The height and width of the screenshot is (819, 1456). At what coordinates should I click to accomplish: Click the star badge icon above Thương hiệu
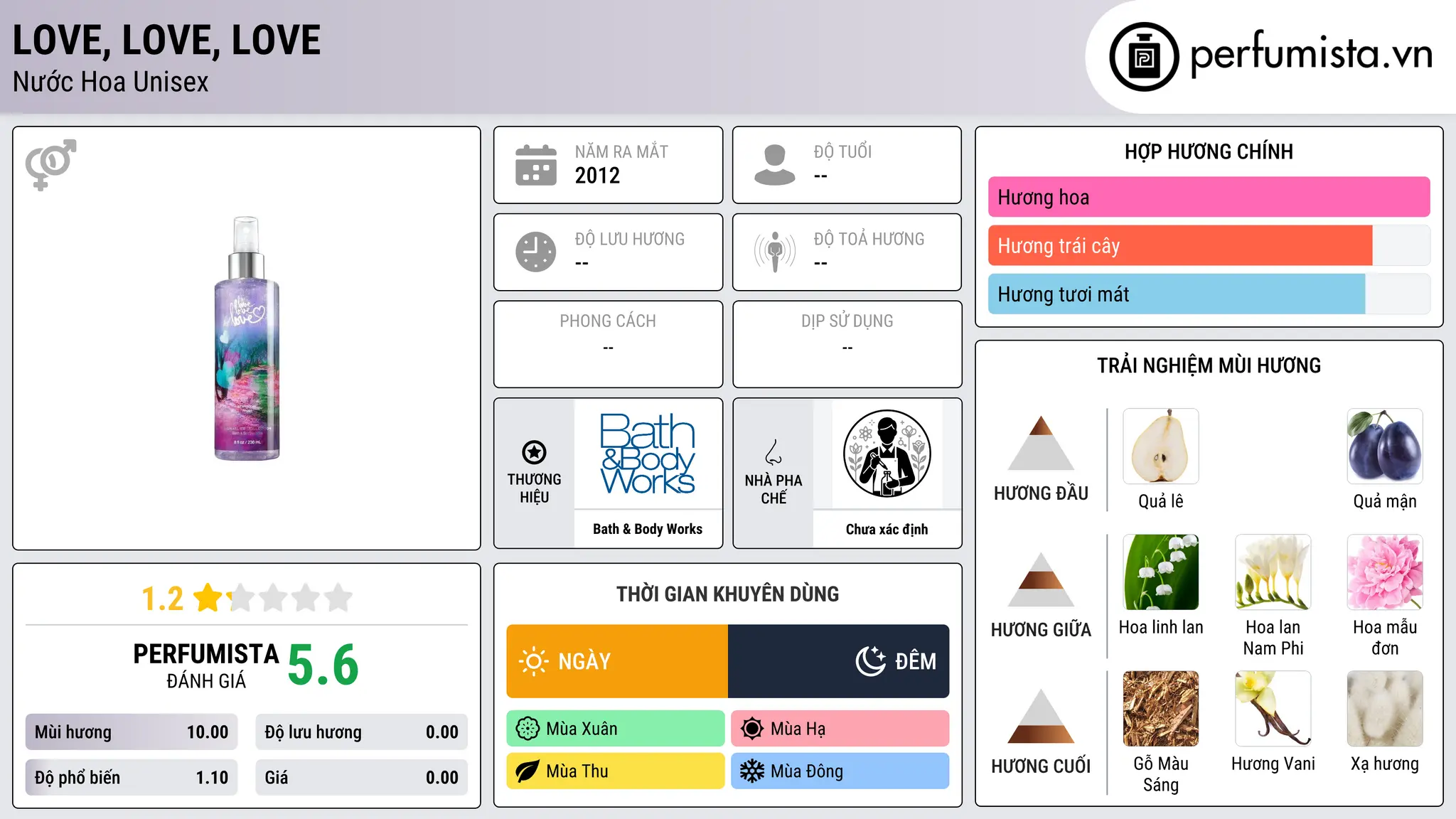(534, 452)
